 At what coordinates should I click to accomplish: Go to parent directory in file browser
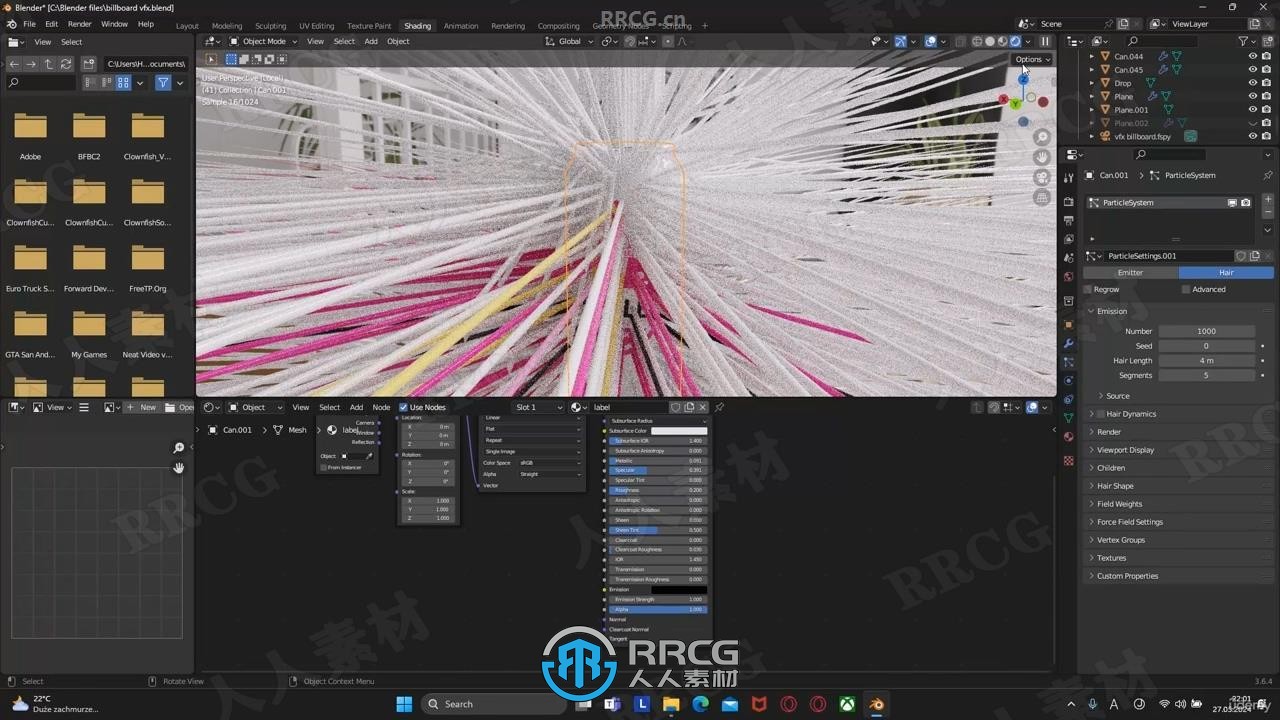48,64
